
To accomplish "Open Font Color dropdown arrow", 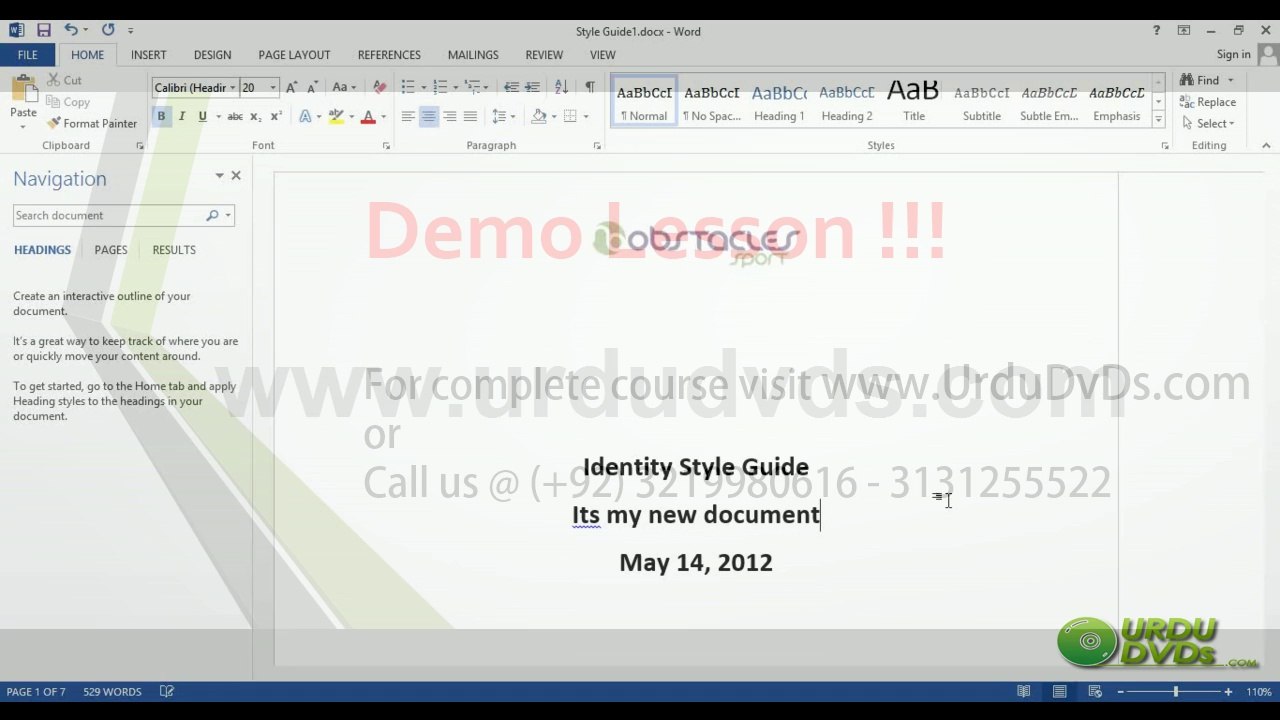I will (383, 117).
